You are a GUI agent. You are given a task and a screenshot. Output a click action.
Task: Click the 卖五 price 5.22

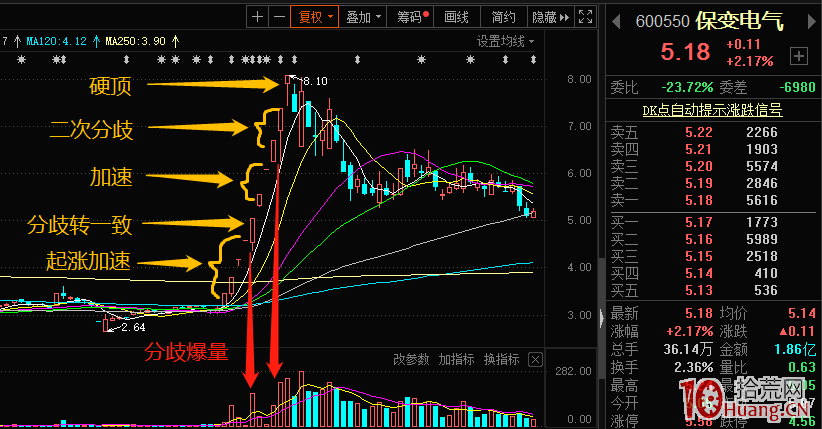pos(699,132)
